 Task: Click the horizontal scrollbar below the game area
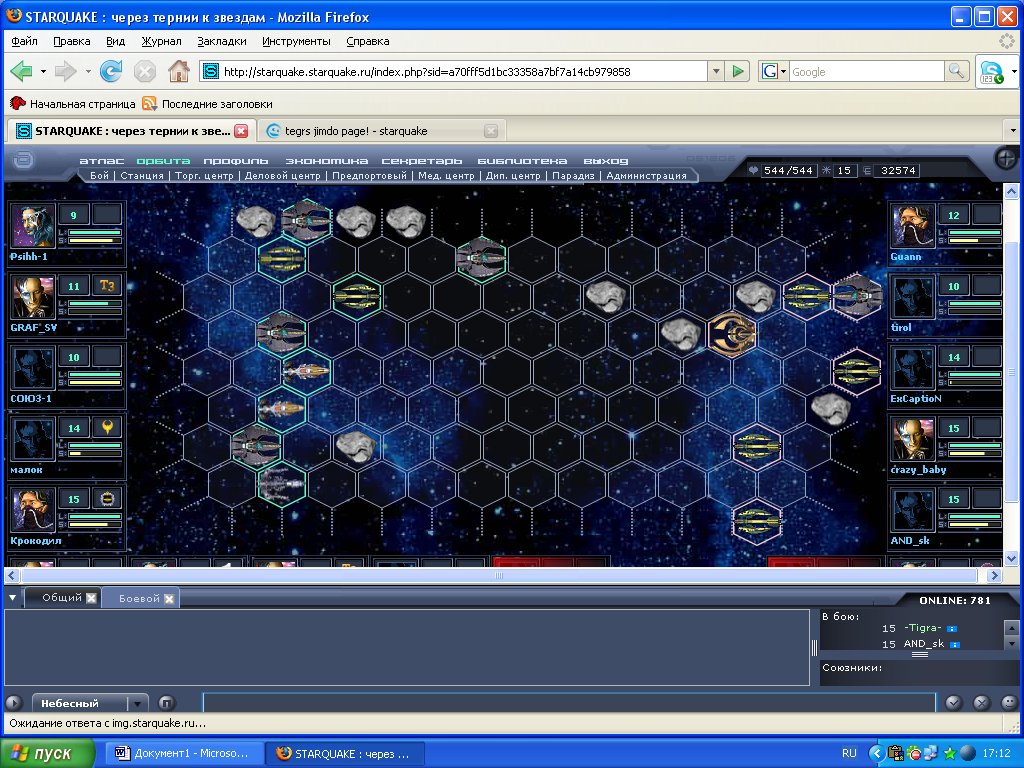(497, 576)
